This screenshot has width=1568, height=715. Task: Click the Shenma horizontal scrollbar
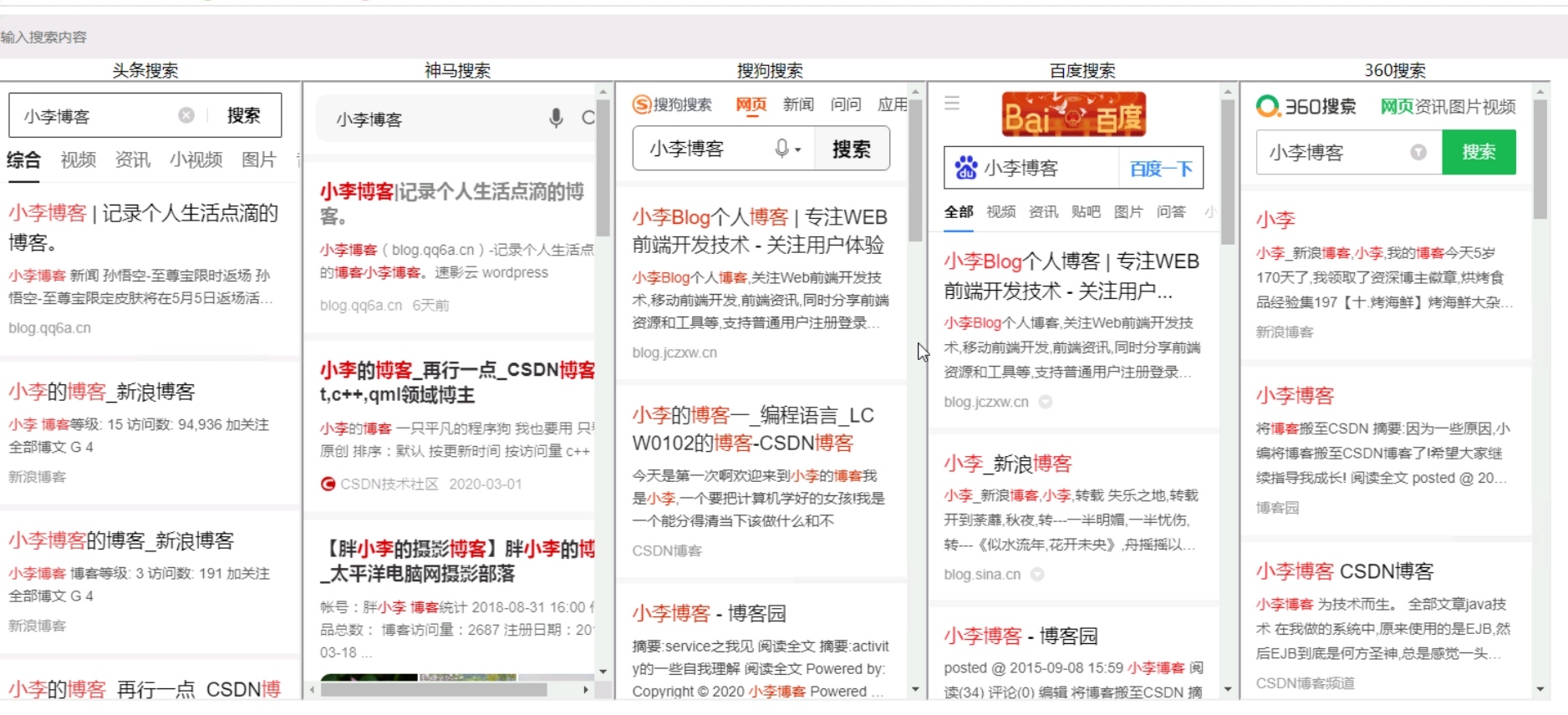(435, 690)
